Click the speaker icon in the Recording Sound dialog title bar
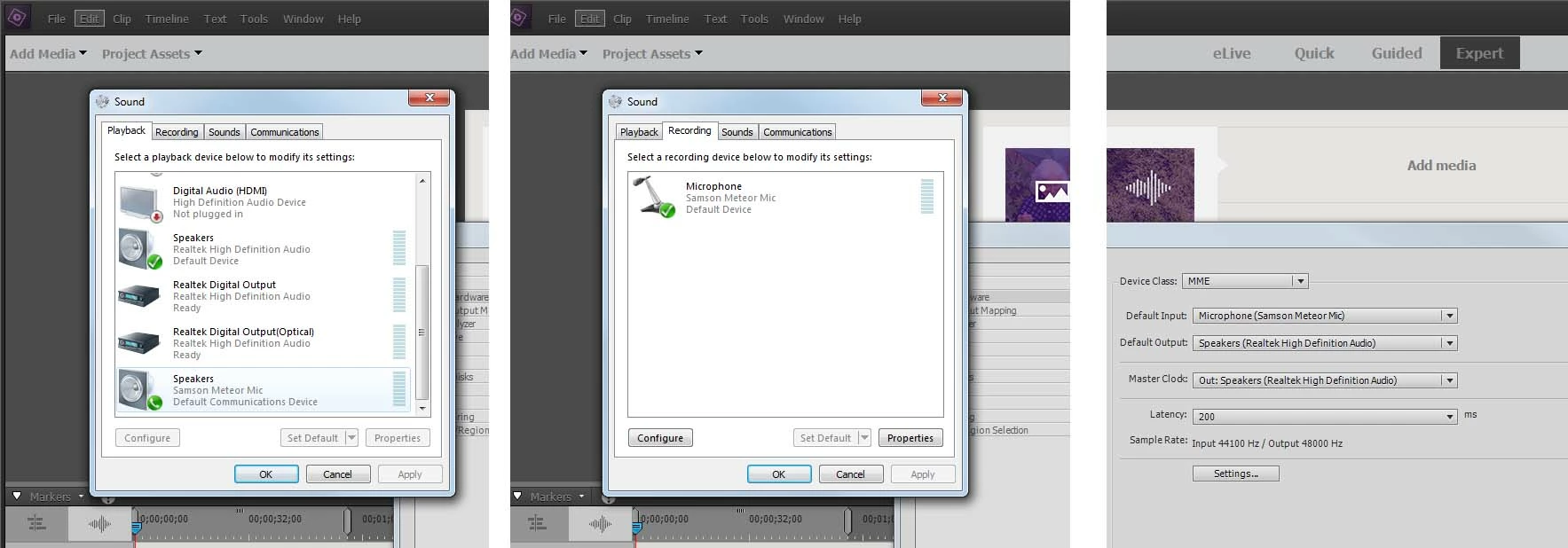 615,101
